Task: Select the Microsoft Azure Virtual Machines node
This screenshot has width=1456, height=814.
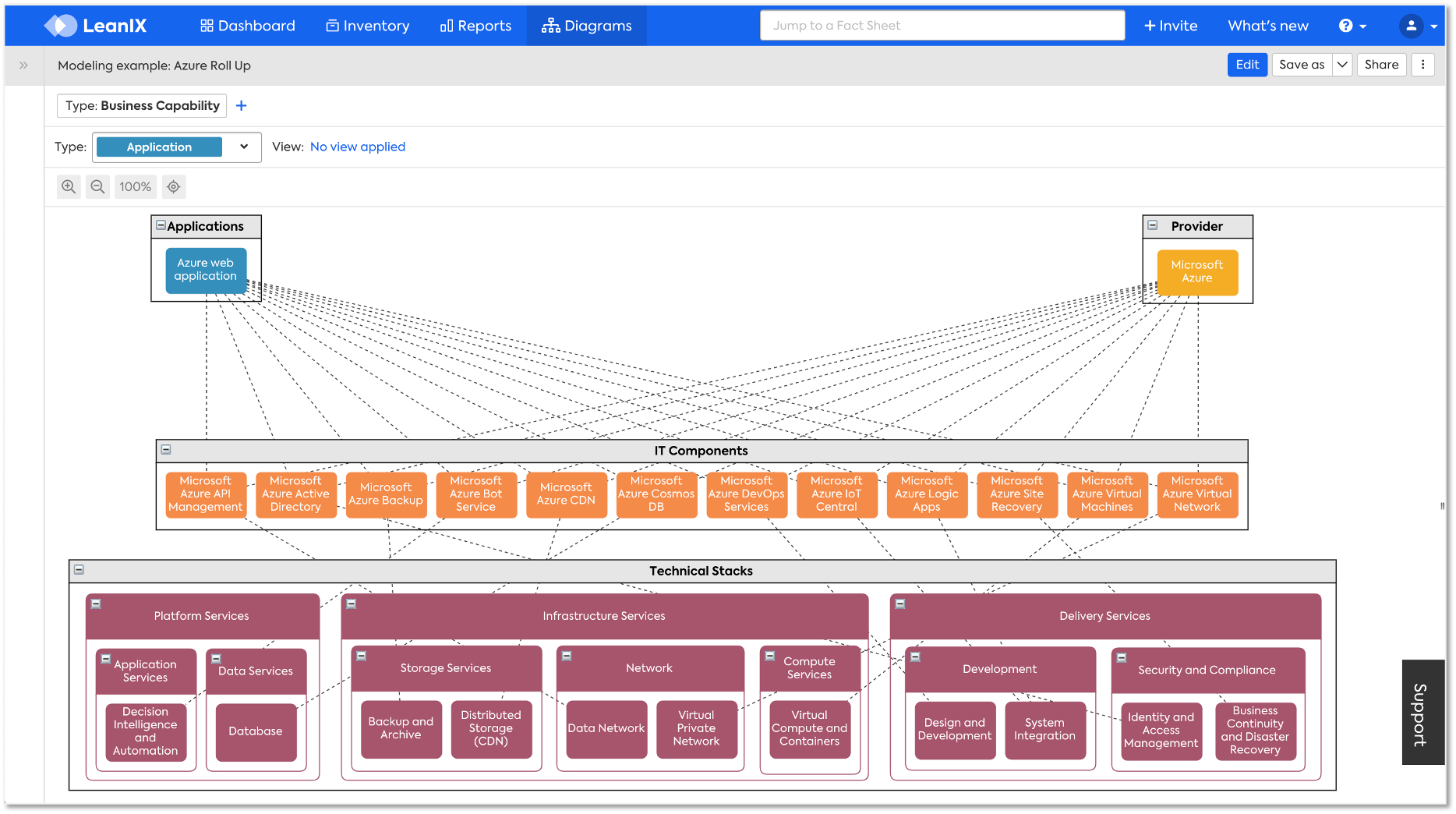Action: pos(1108,494)
